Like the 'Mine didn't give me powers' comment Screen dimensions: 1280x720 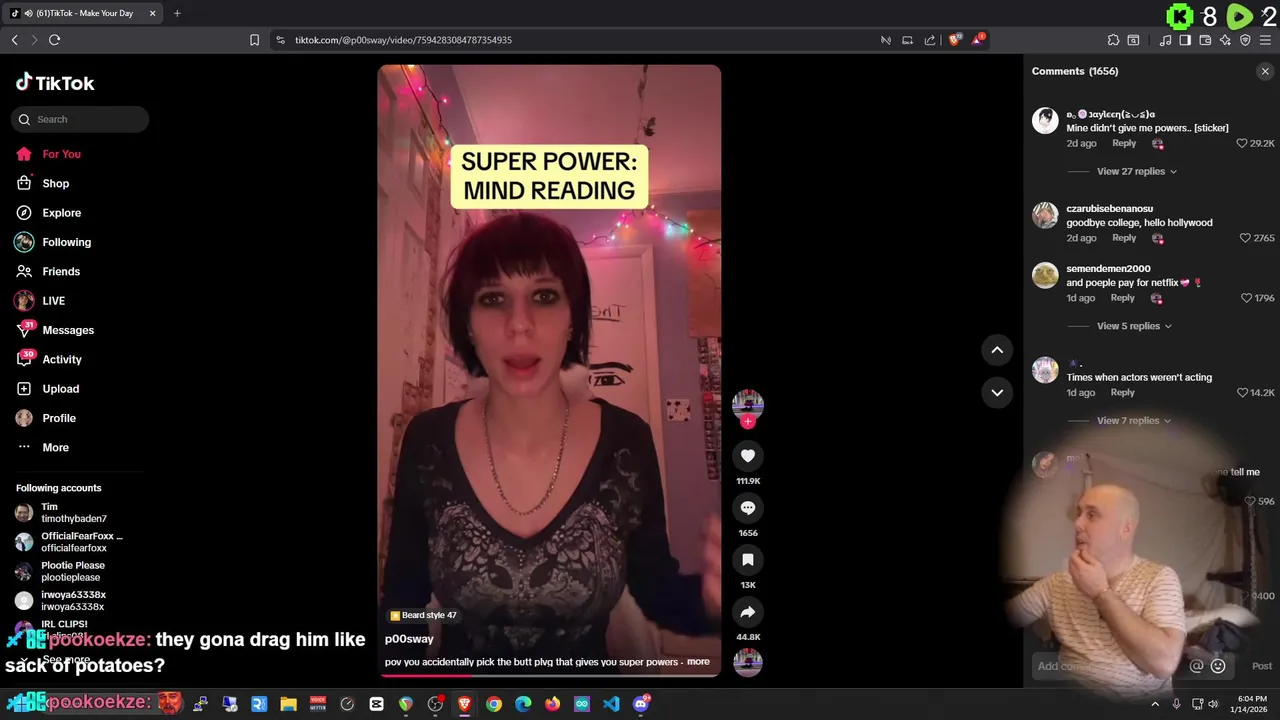click(x=1242, y=143)
